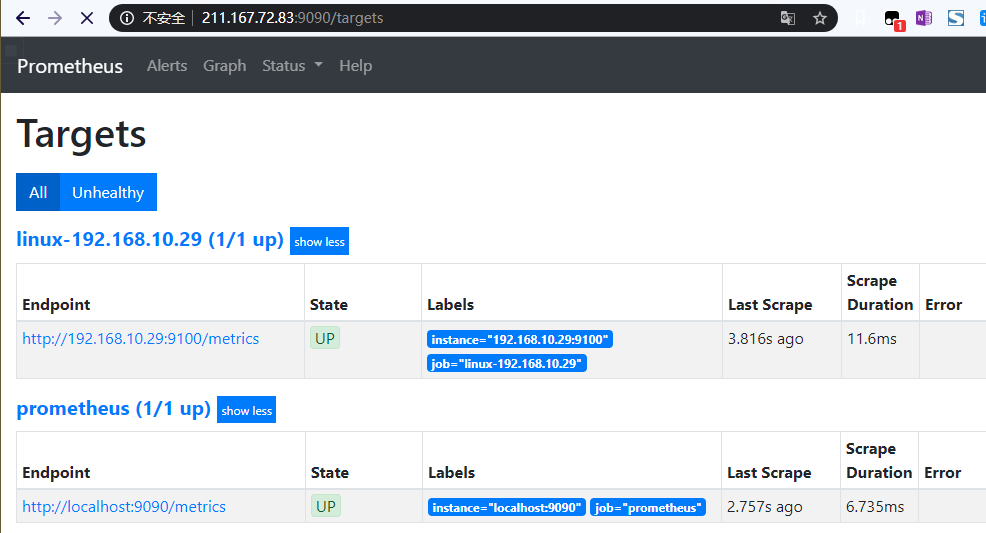Viewport: 986px width, 533px height.
Task: Stop loading the page
Action: point(87,18)
